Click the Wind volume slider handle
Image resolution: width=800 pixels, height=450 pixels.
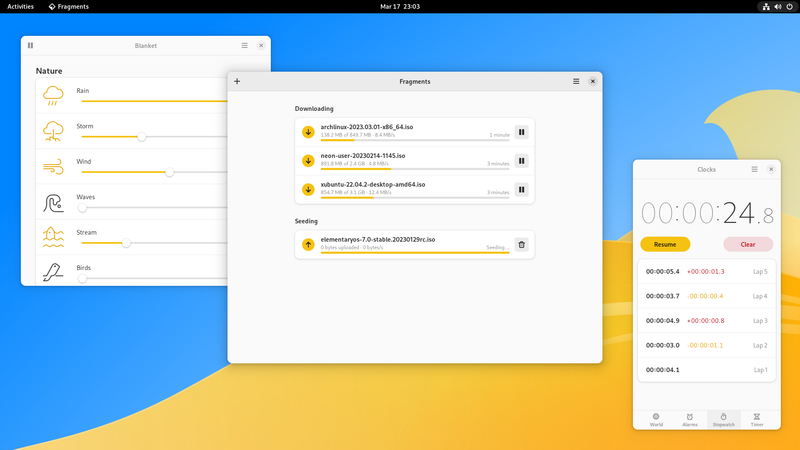click(169, 172)
